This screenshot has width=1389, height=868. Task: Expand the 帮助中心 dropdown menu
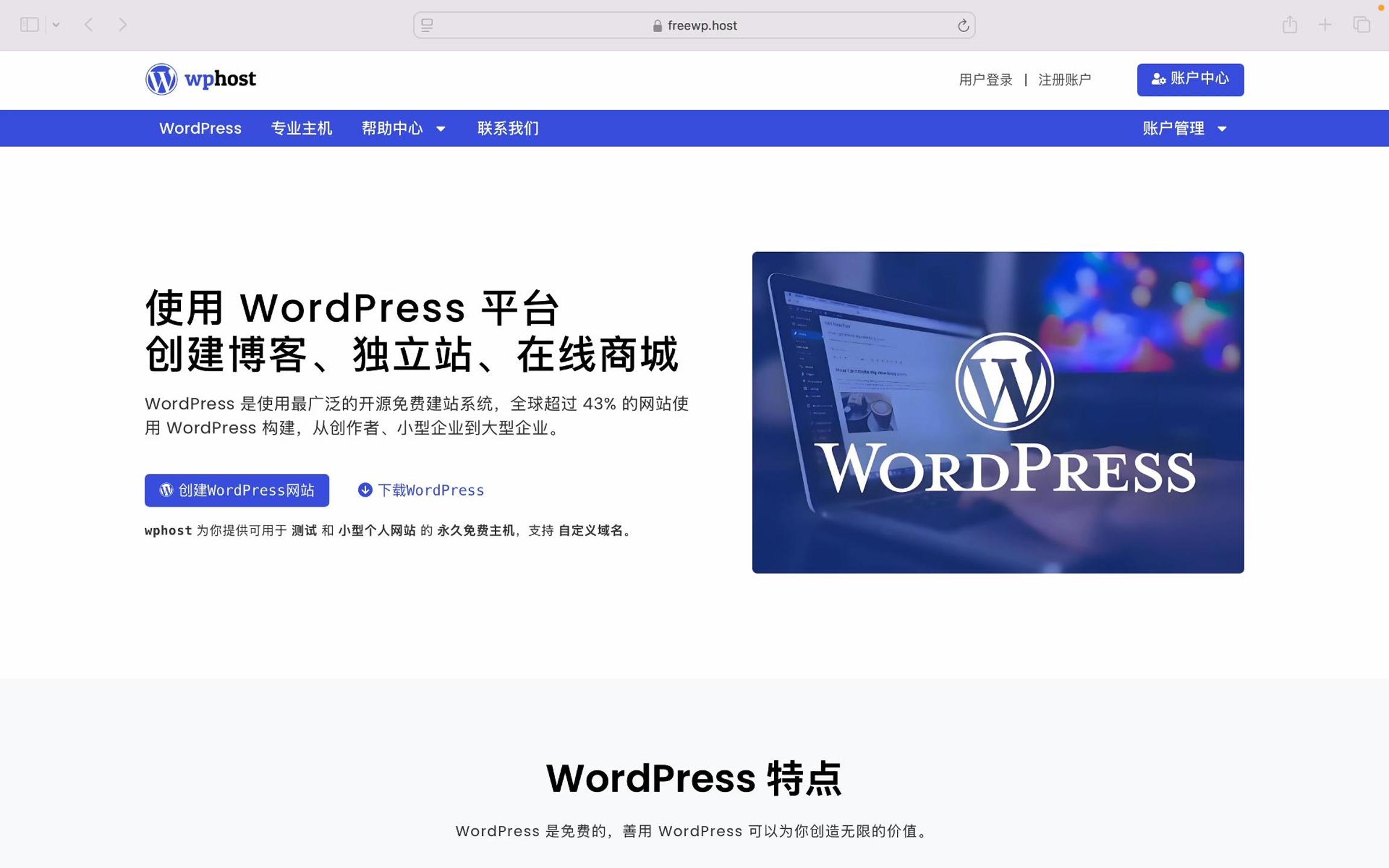(x=403, y=128)
